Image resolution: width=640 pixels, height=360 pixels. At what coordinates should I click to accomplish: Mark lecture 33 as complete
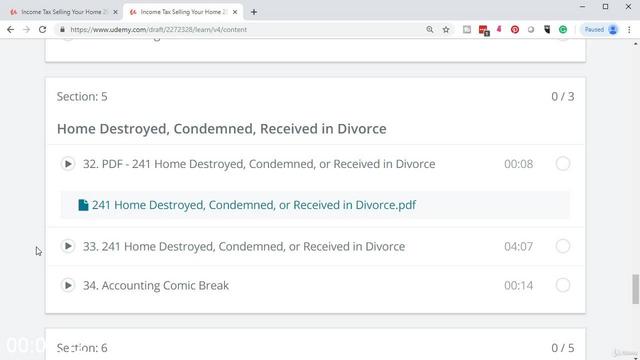coord(562,246)
